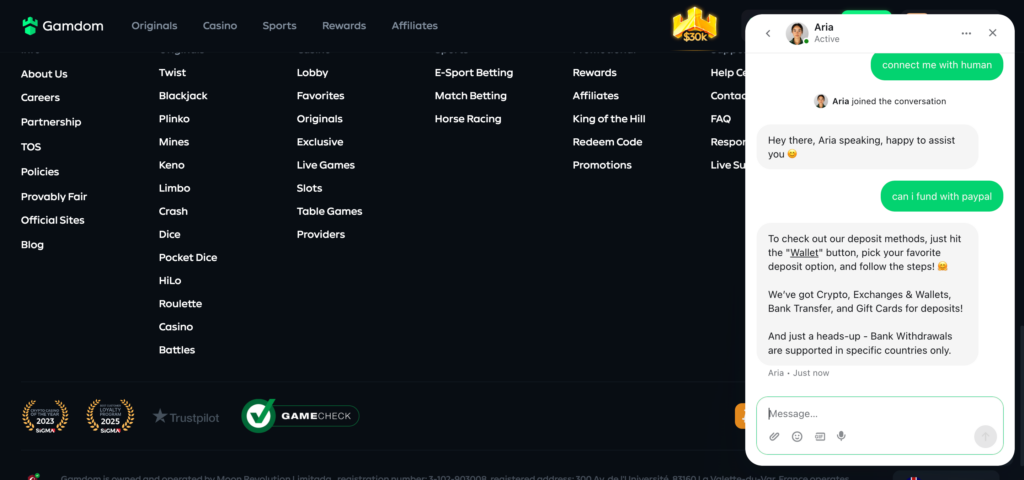The image size is (1024, 480).
Task: Close the Aria chat widget
Action: click(x=993, y=33)
